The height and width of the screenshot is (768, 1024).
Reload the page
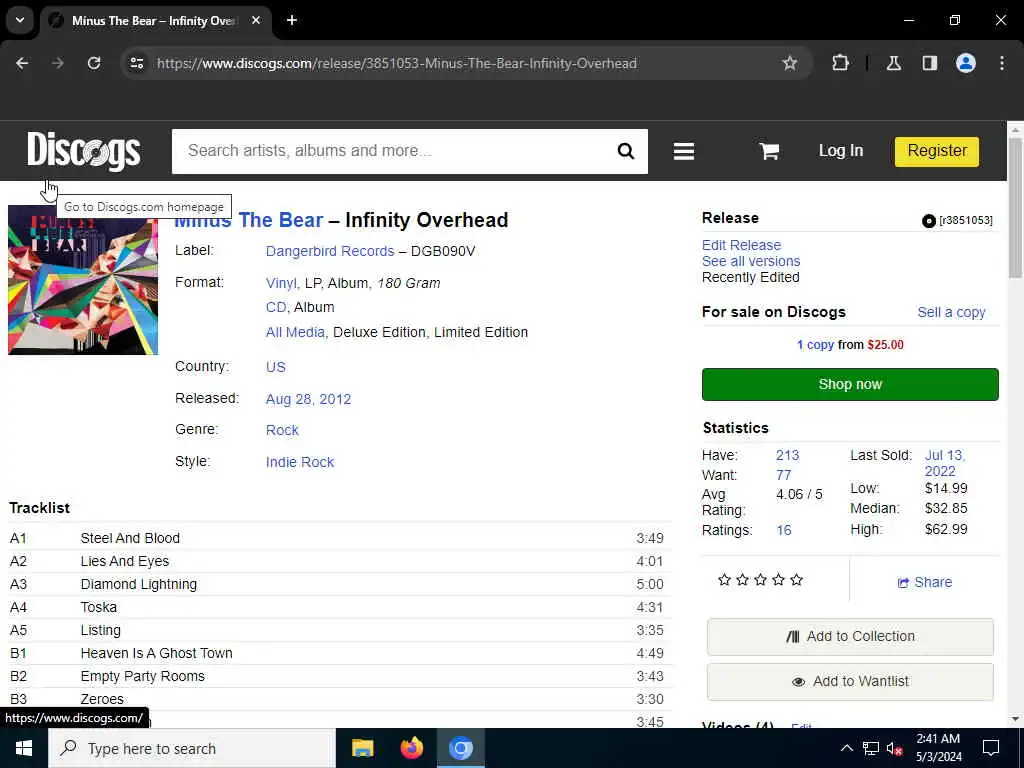click(94, 63)
